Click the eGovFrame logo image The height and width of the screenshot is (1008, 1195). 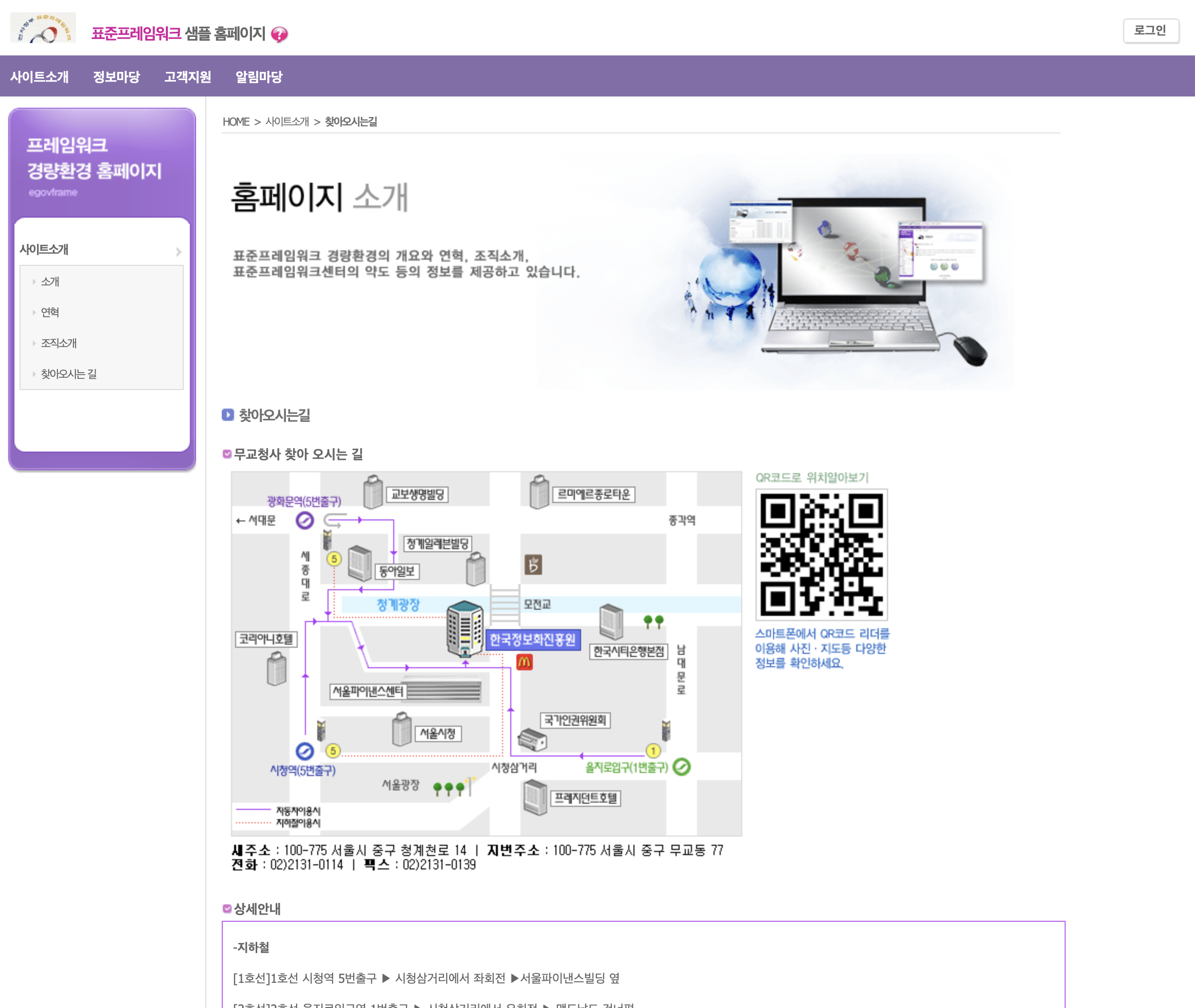pyautogui.click(x=43, y=28)
